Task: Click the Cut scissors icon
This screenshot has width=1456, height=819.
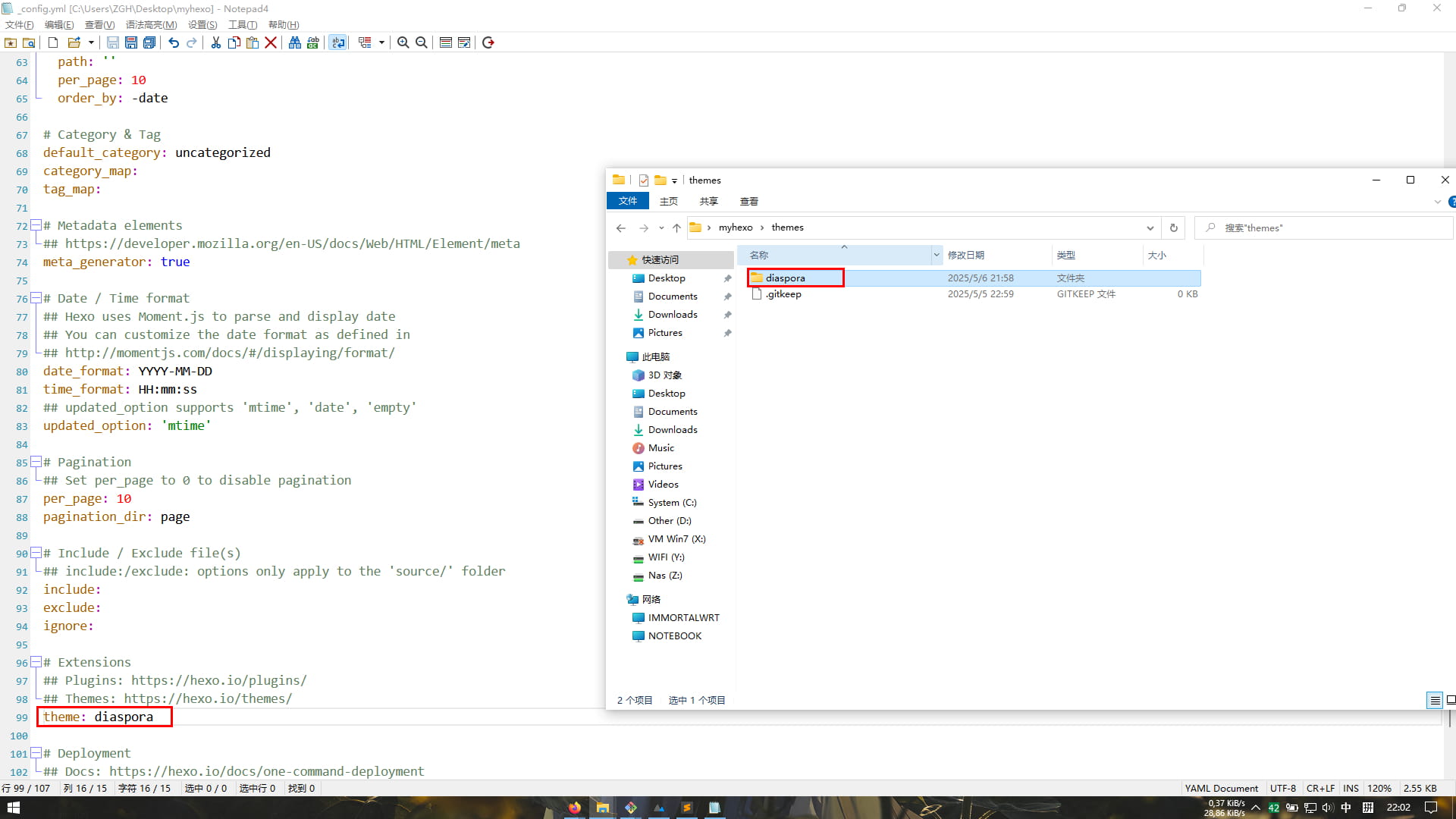Action: pyautogui.click(x=216, y=42)
